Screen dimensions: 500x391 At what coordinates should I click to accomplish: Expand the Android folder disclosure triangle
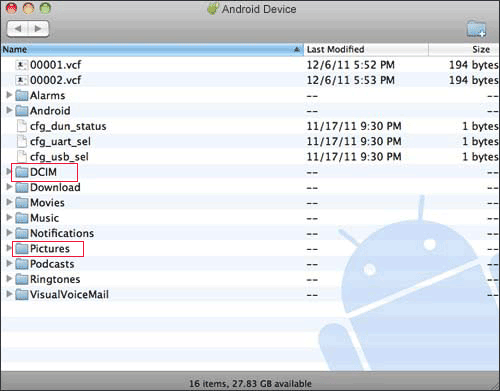click(x=9, y=110)
